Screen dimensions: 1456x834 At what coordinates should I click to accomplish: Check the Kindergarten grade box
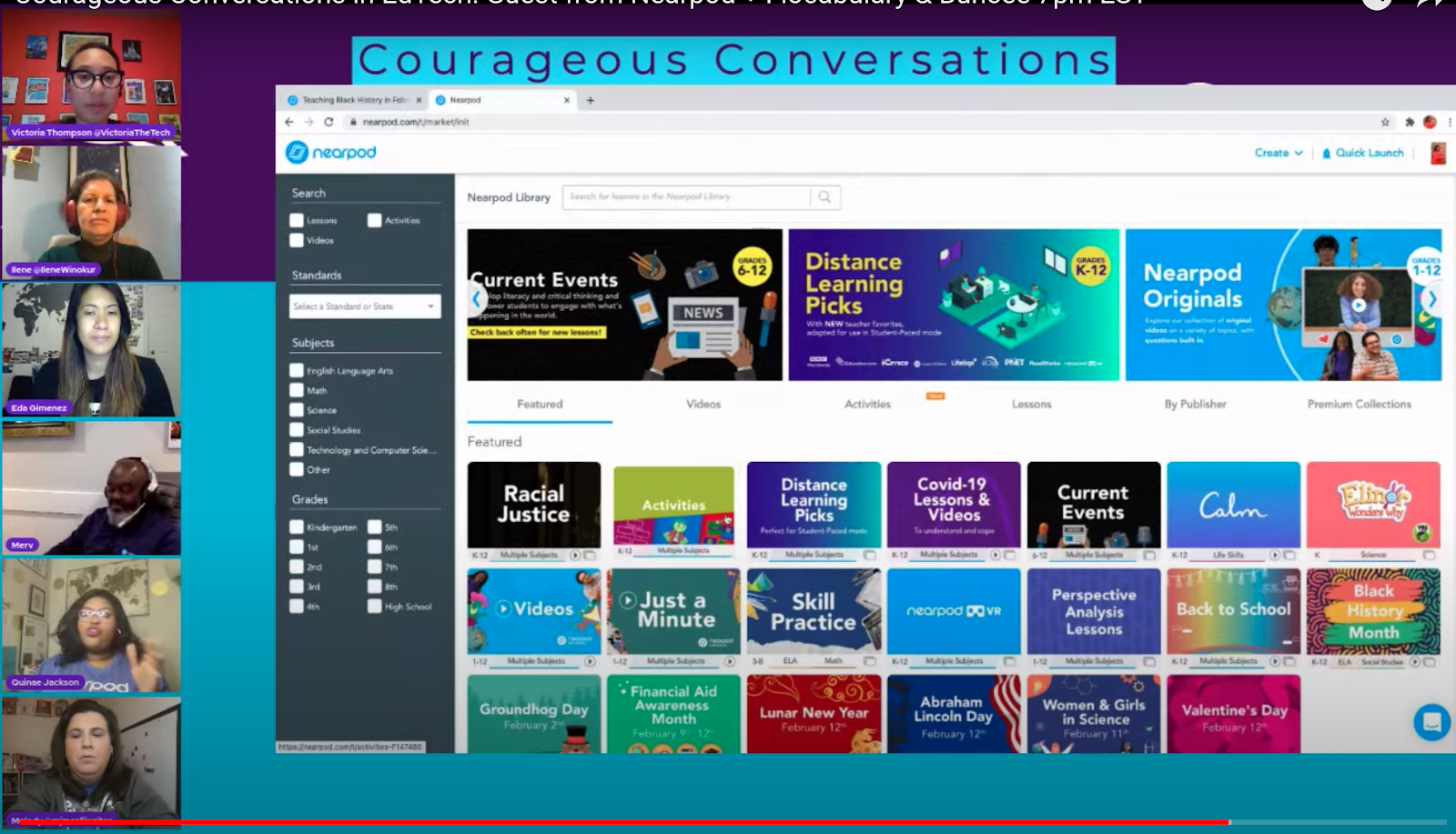coord(297,527)
